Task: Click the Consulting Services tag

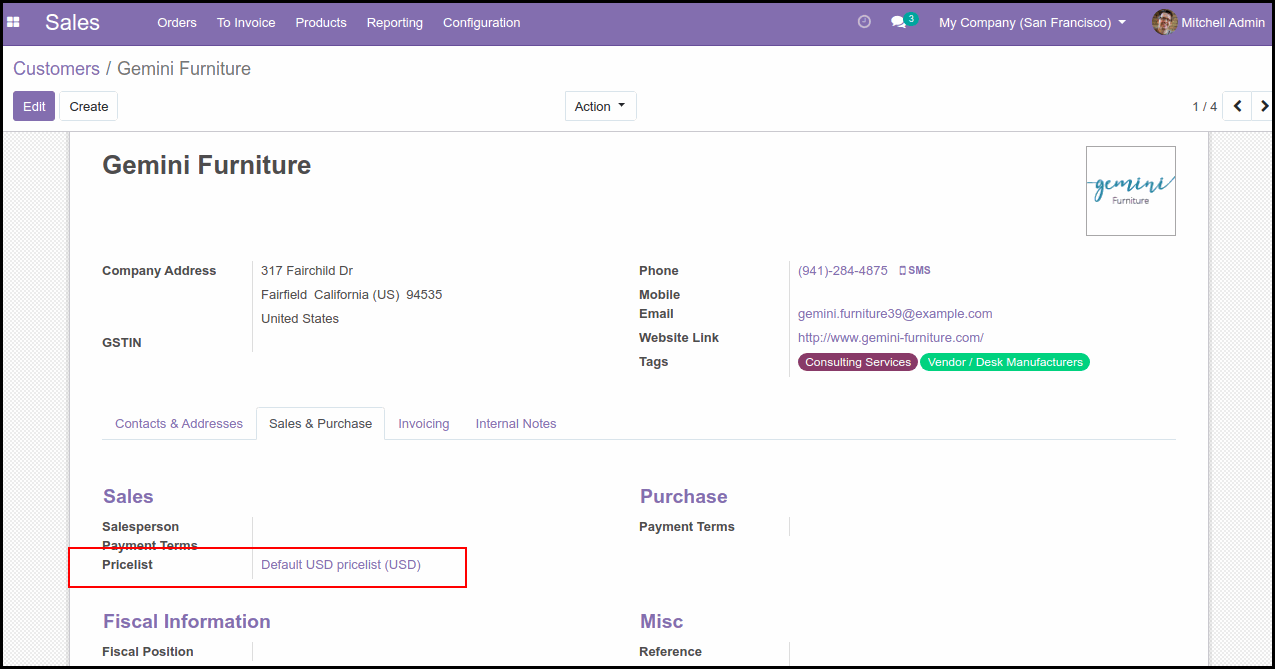Action: 858,362
